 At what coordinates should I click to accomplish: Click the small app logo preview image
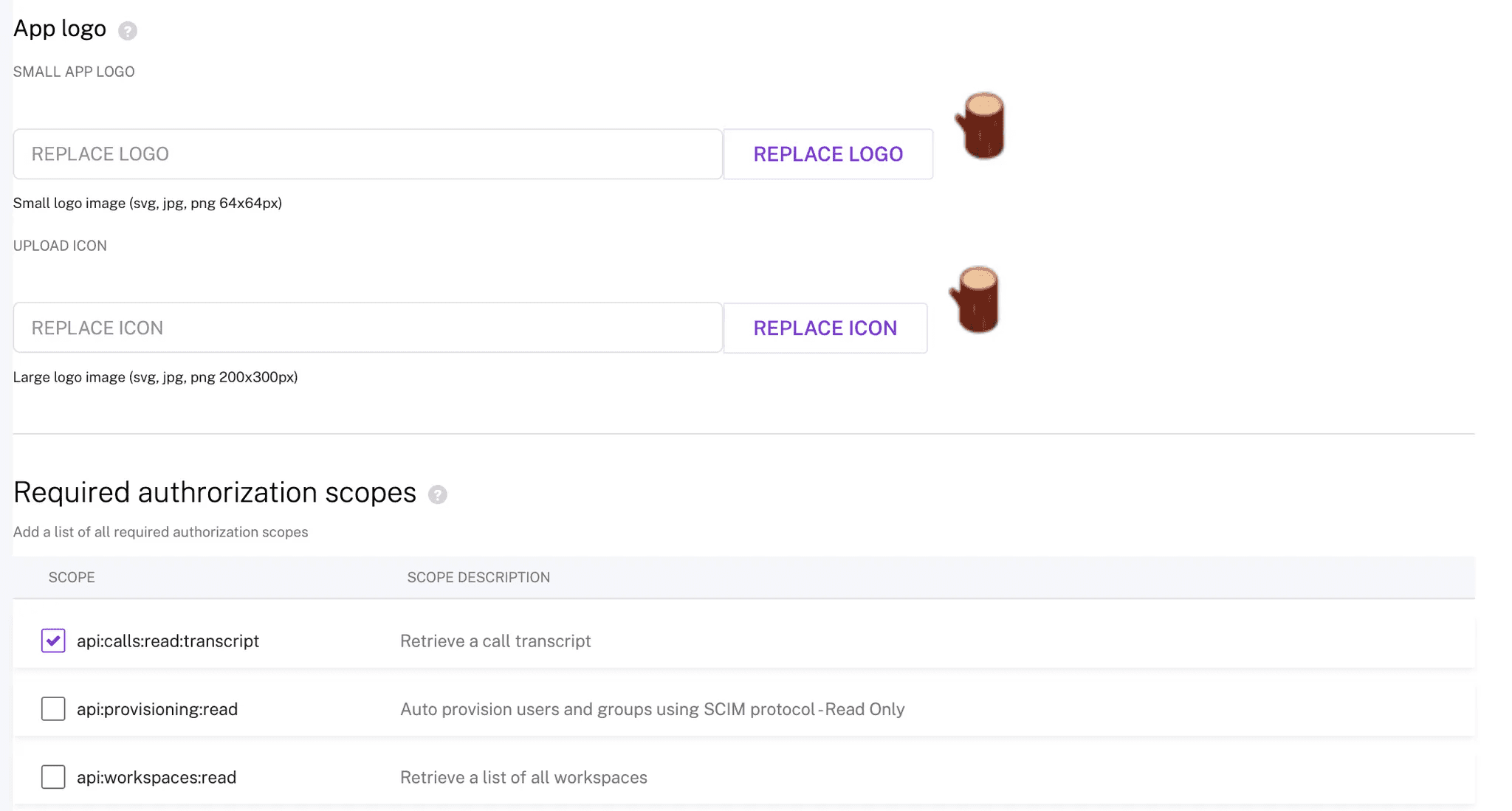point(981,125)
